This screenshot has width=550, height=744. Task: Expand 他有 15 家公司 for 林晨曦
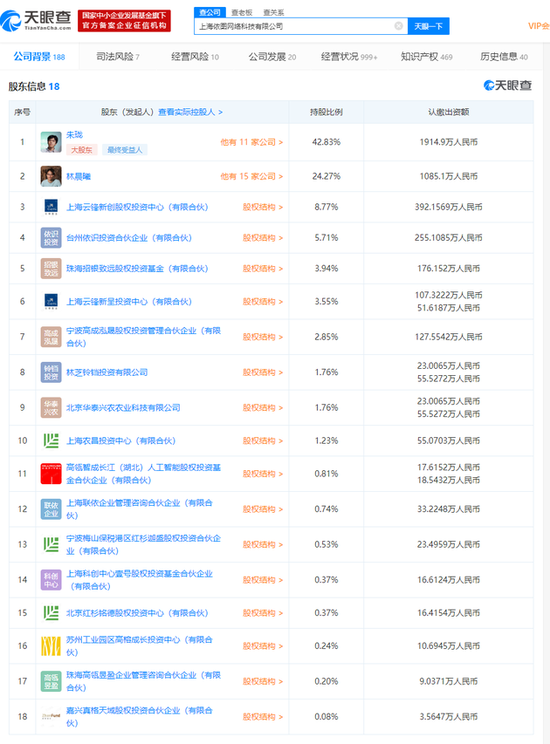(252, 177)
